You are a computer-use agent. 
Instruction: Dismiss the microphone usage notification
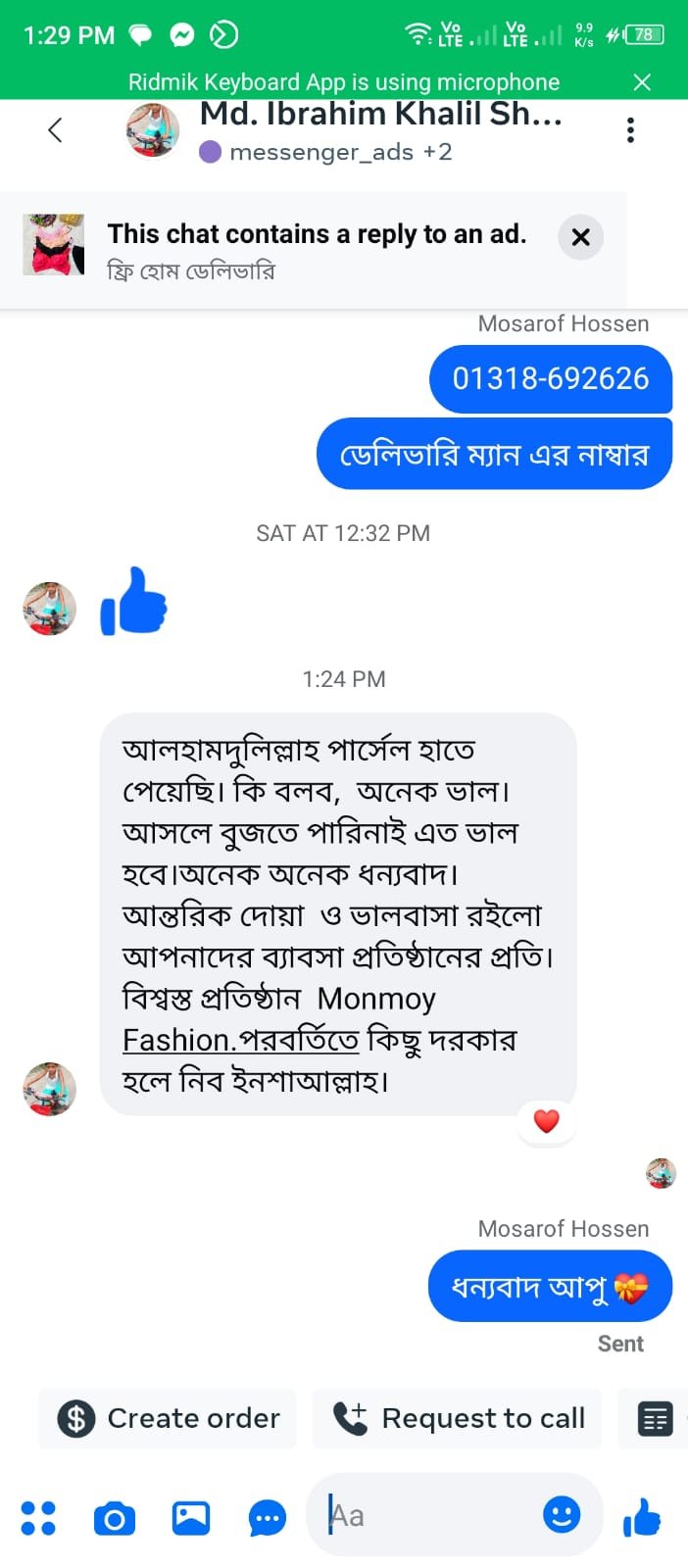click(642, 82)
